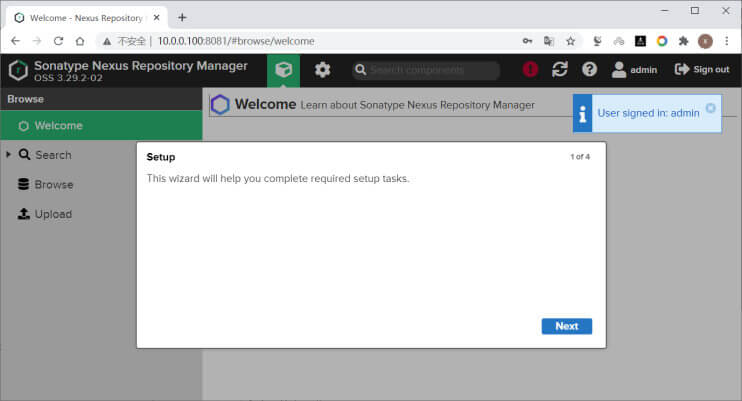
Task: Click the admin user account button
Action: click(x=634, y=70)
